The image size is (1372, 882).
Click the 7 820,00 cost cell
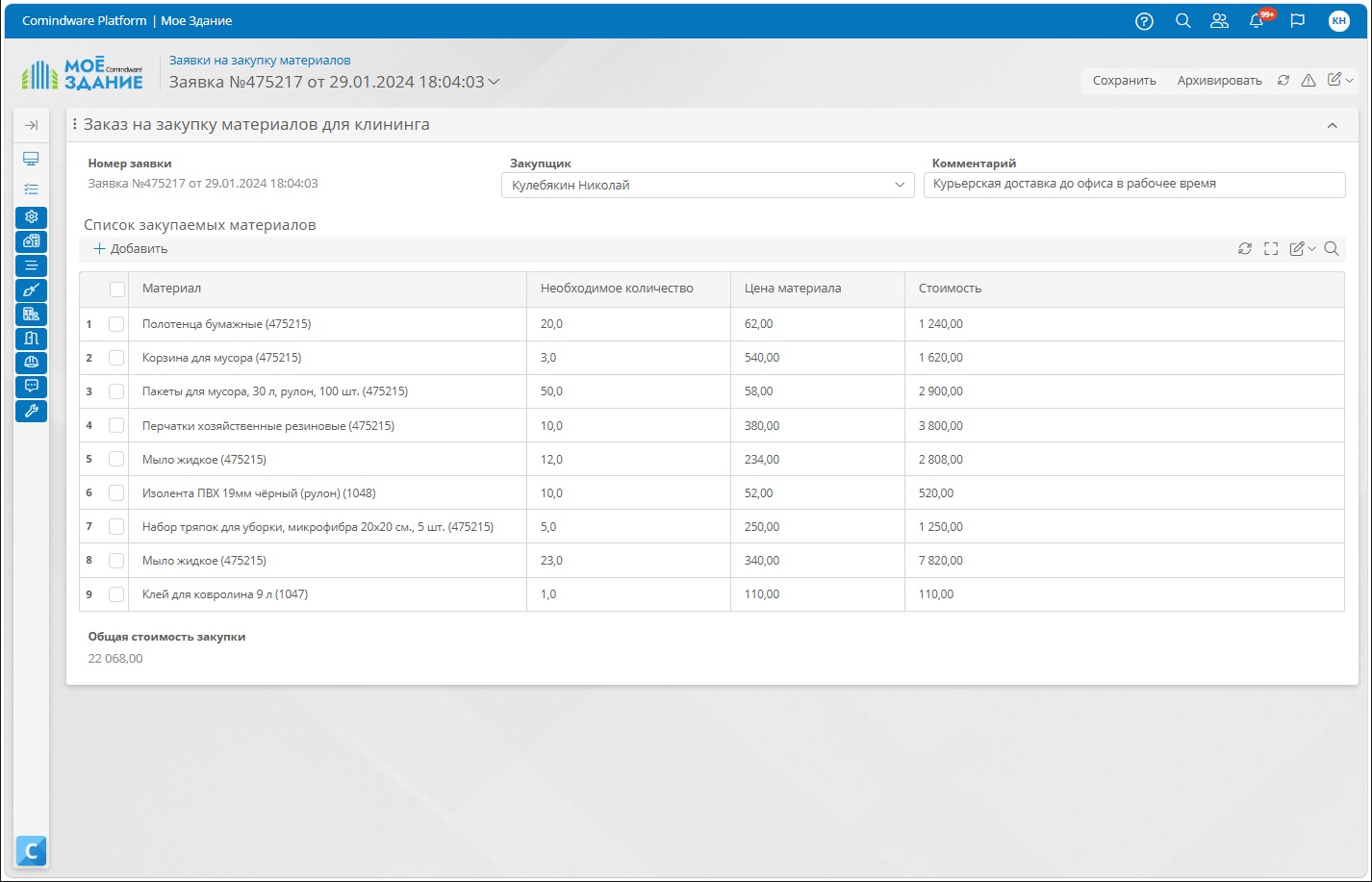(x=1124, y=561)
